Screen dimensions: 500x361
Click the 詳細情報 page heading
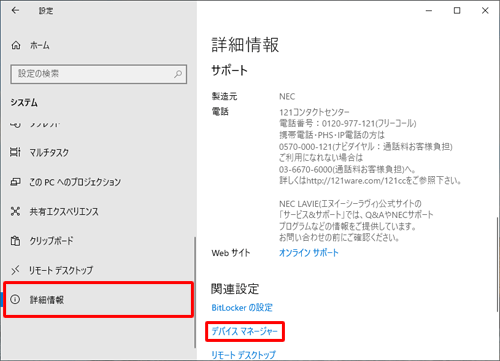click(245, 45)
